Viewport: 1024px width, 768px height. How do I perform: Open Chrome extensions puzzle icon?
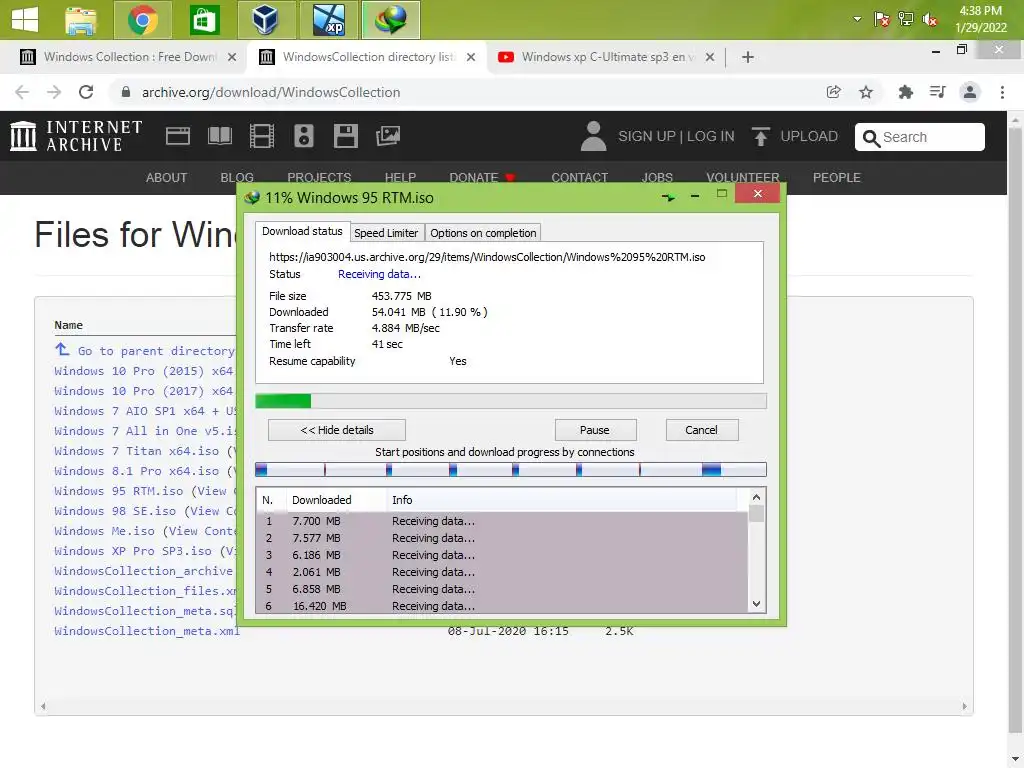(905, 92)
